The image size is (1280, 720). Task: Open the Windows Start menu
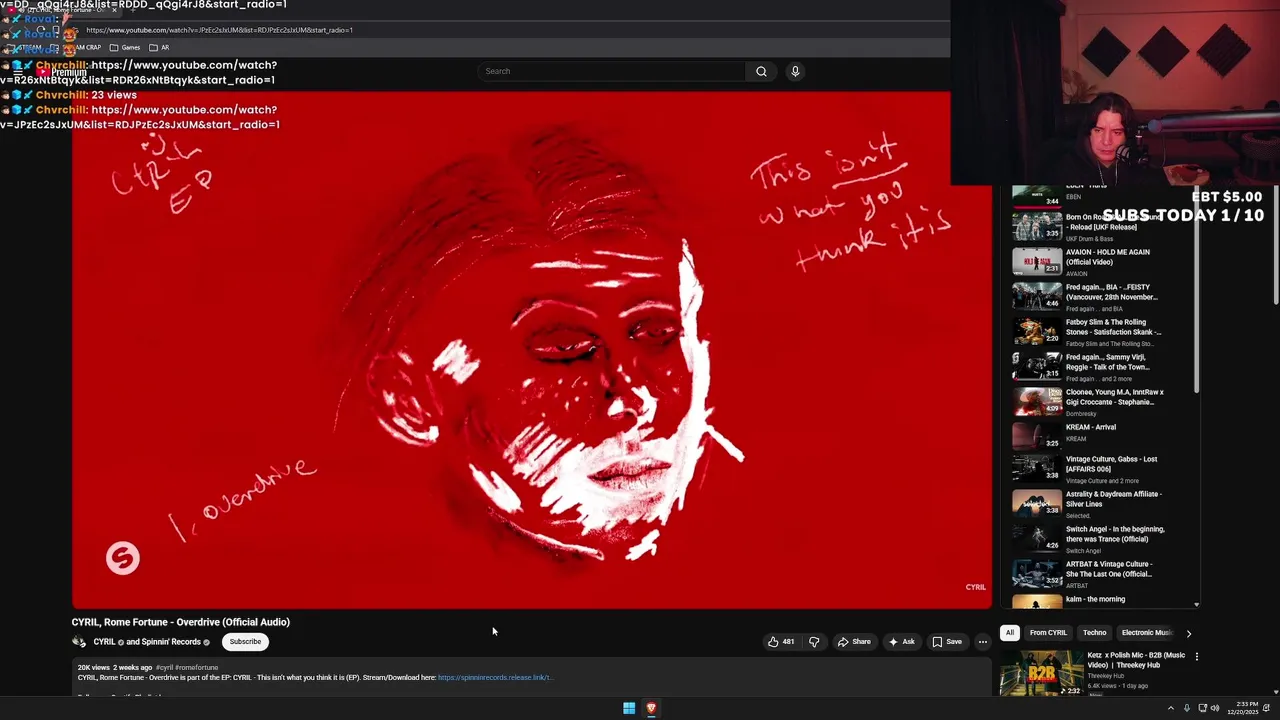click(629, 708)
